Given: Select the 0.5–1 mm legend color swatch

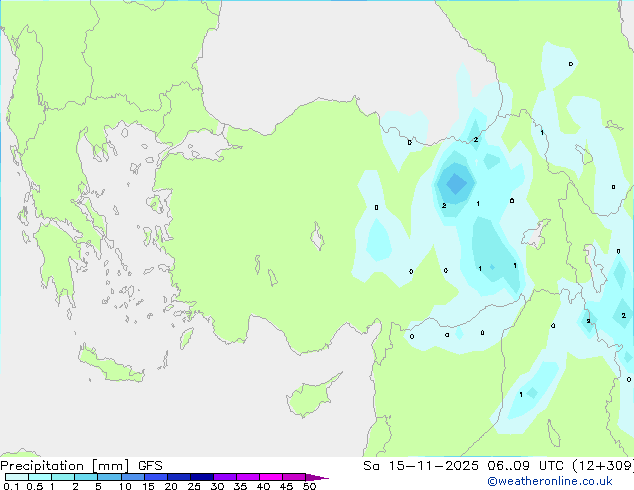Looking at the screenshot, I should click(x=40, y=477).
